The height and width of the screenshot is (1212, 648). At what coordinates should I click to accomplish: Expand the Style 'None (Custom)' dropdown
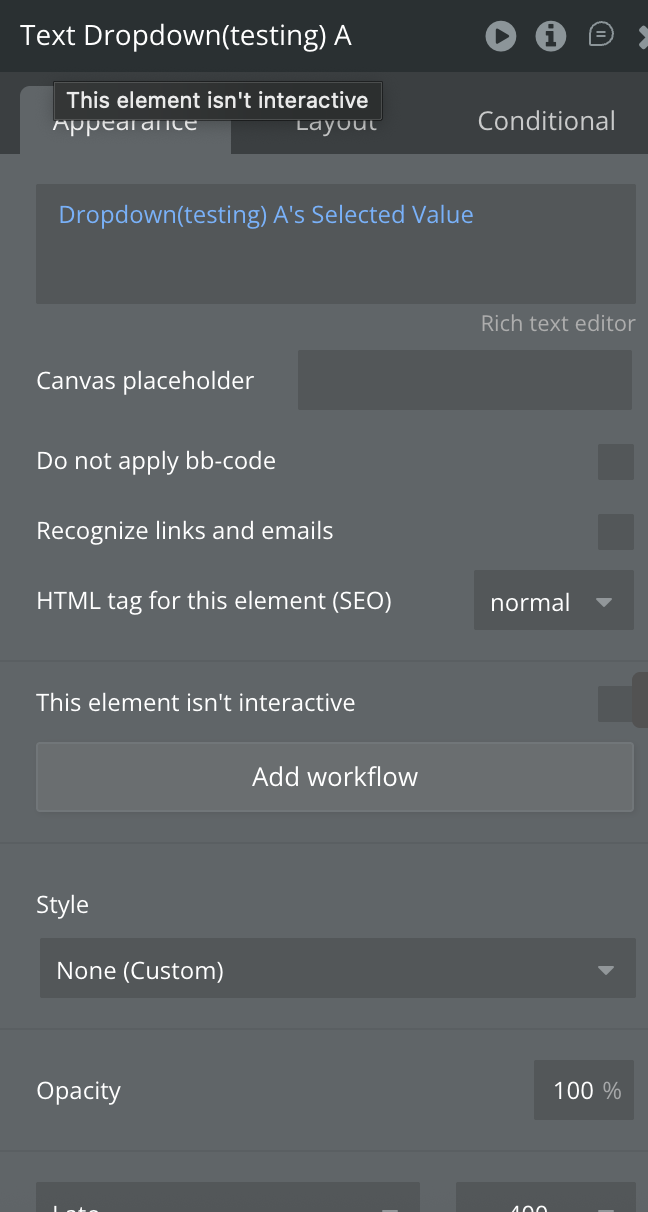coord(337,970)
